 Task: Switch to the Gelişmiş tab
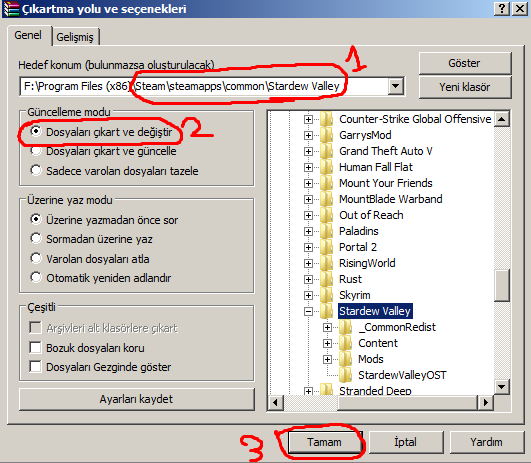75,37
